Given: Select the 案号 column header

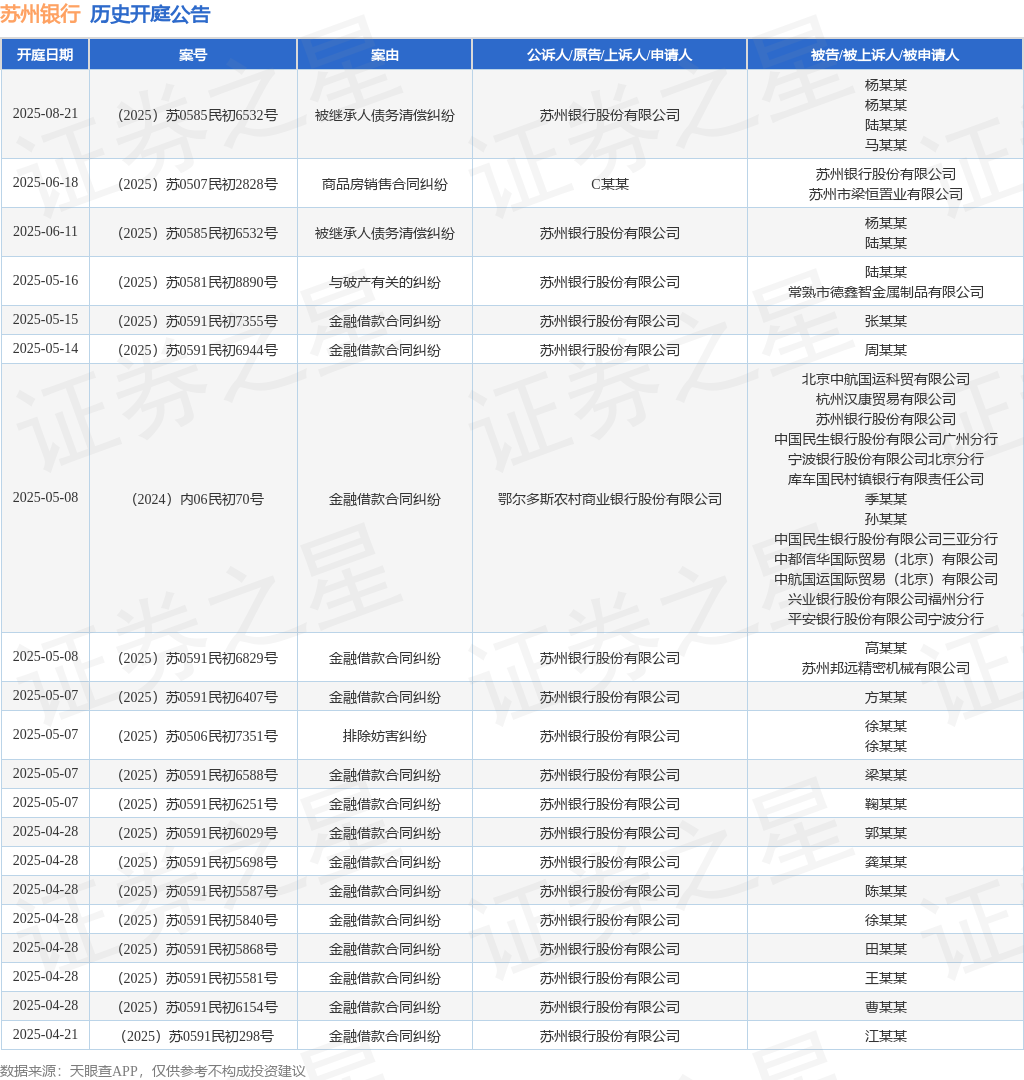Looking at the screenshot, I should click(193, 55).
